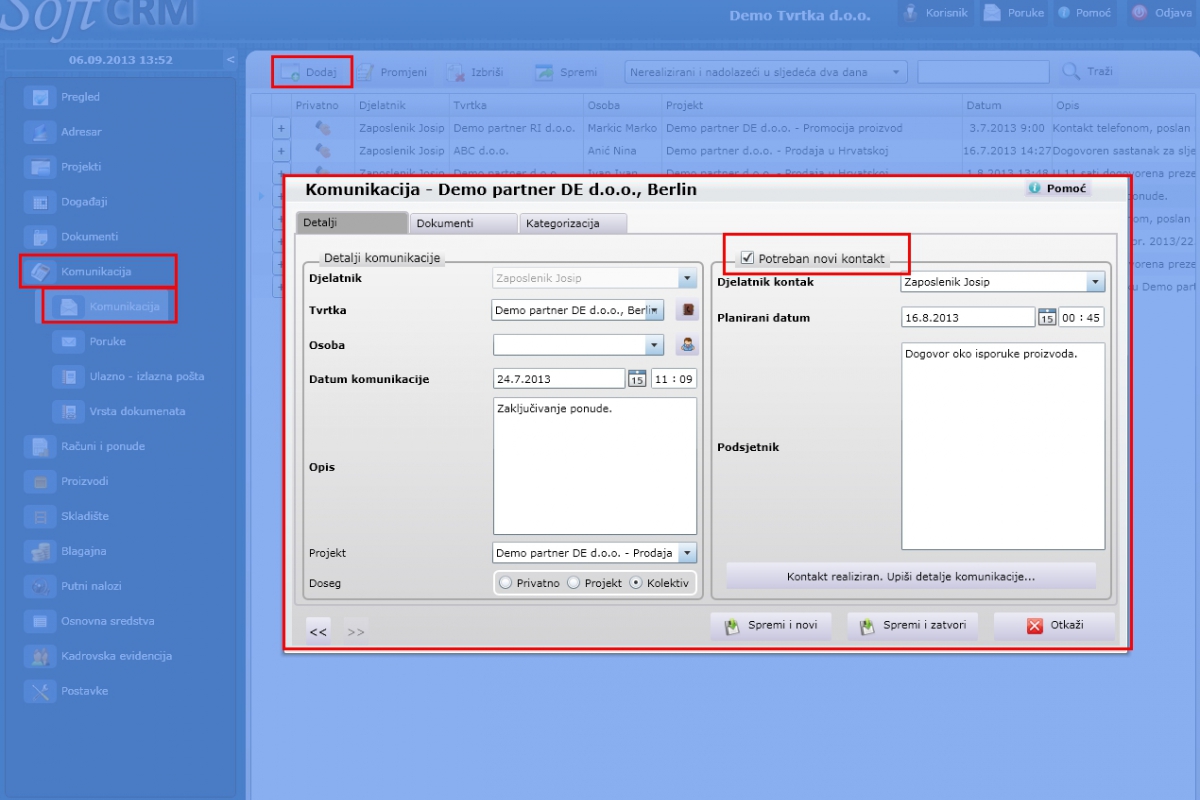Image resolution: width=1200 pixels, height=800 pixels.
Task: Expand the ABC d.o.o. row
Action: (281, 151)
